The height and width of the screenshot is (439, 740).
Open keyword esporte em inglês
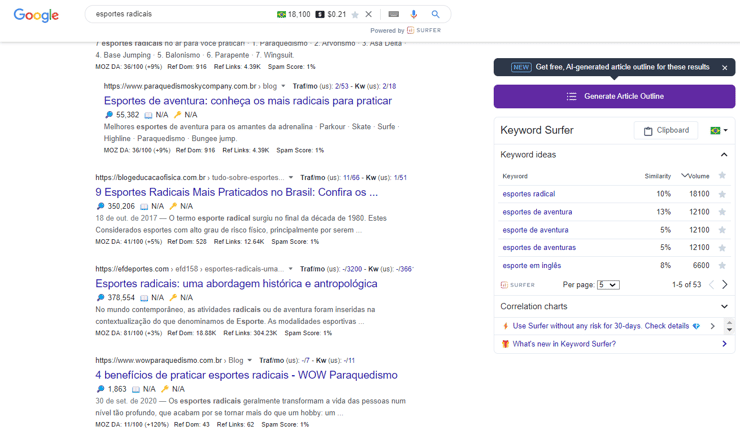tap(532, 265)
